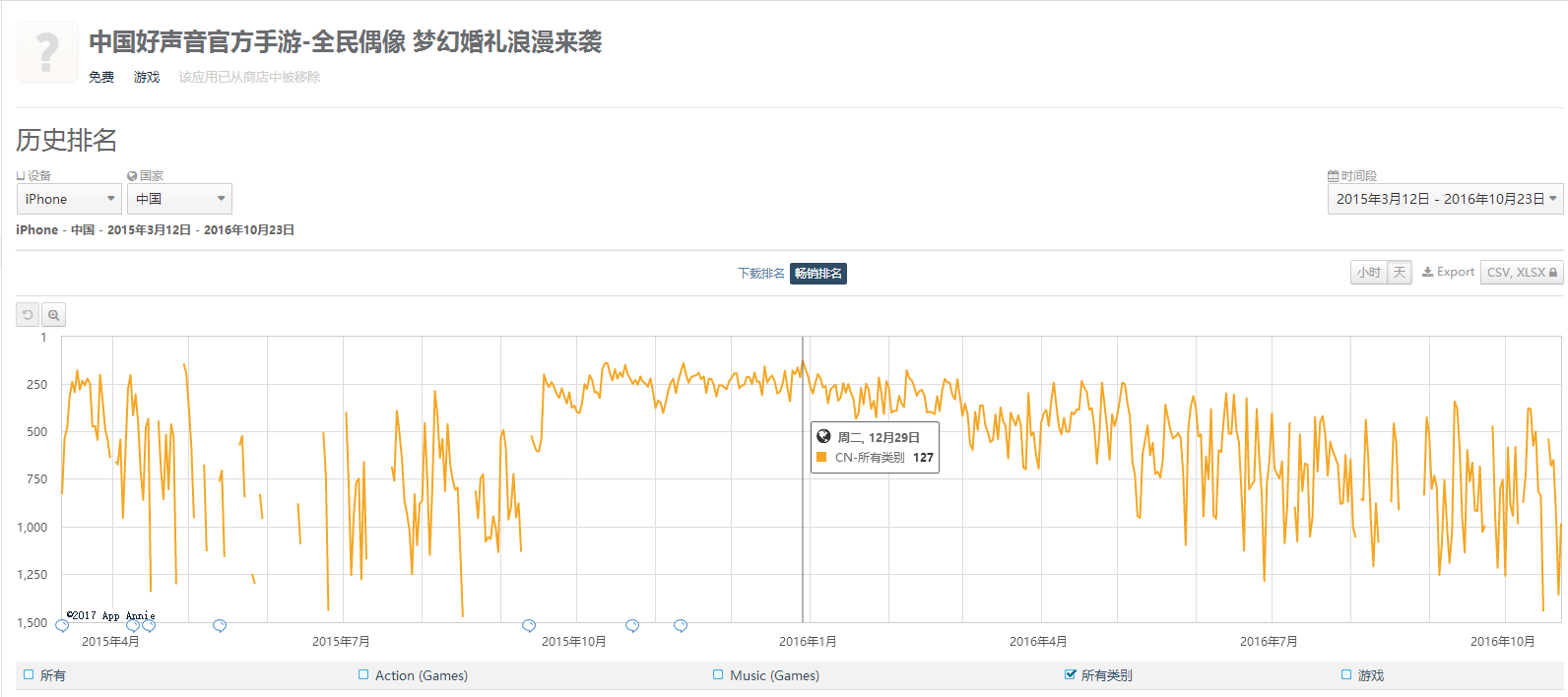
Task: Open the iPhone device dropdown
Action: click(69, 199)
